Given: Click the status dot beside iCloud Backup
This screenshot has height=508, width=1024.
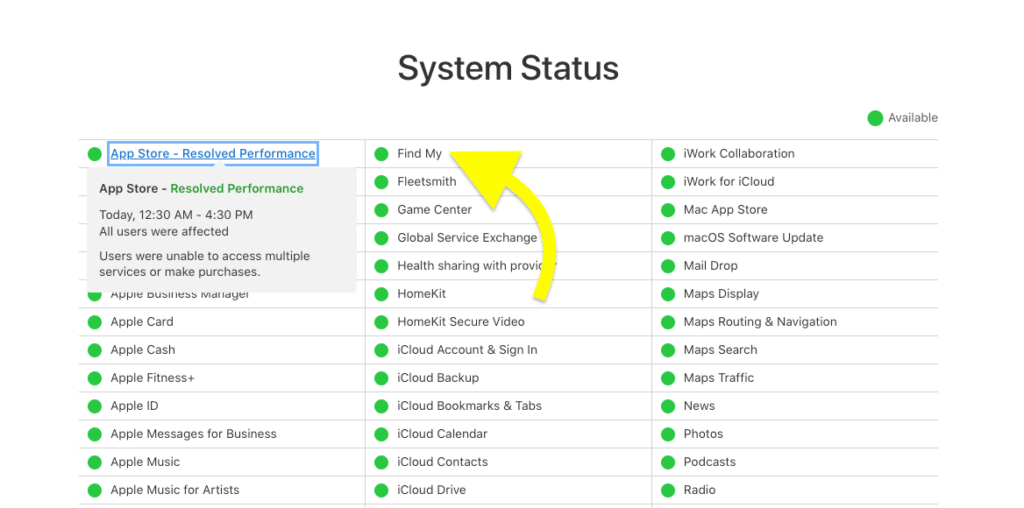Looking at the screenshot, I should 381,379.
